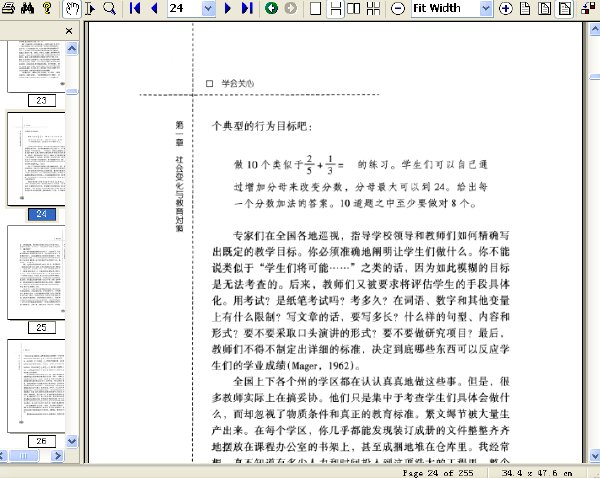The width and height of the screenshot is (600, 478).
Task: Click the rightmost red toolbar icon
Action: 589,8
